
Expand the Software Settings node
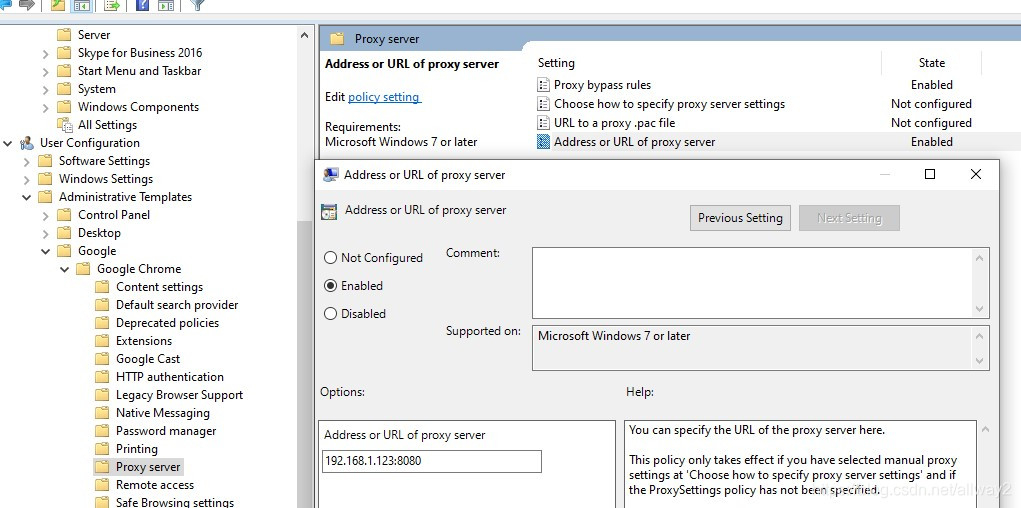point(26,162)
